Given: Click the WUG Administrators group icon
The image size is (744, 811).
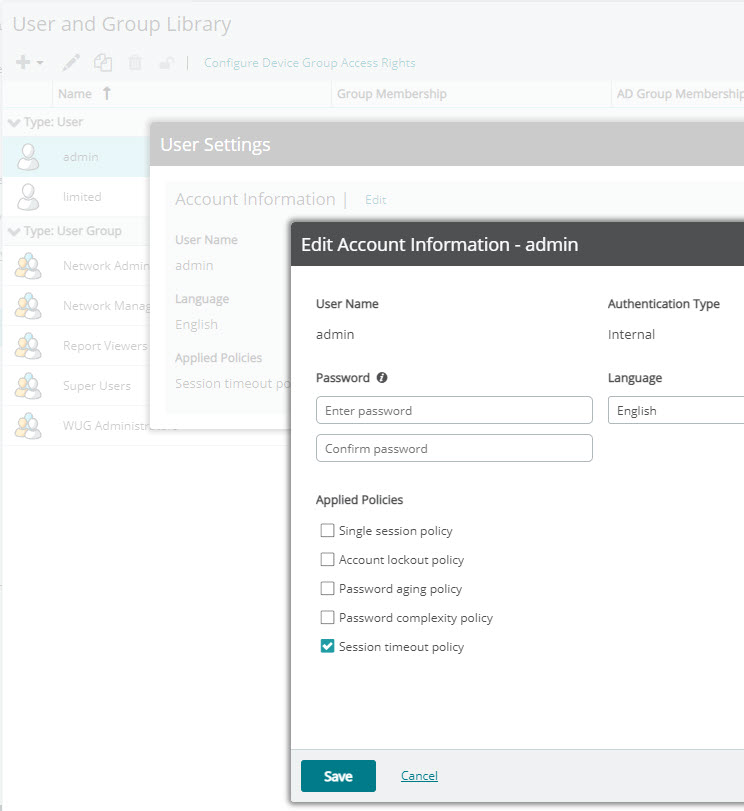Looking at the screenshot, I should coord(28,426).
